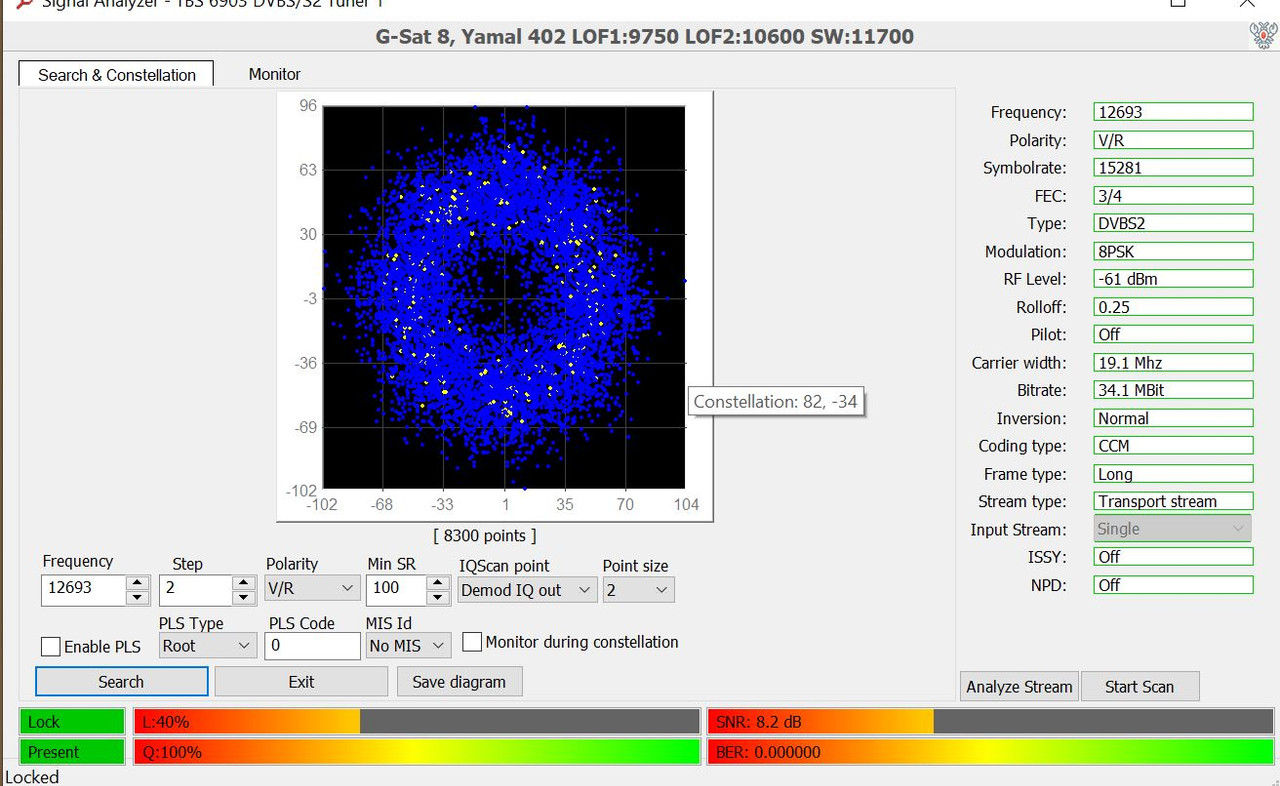Click the Rolloff 0.25 value
The height and width of the screenshot is (786, 1280).
pyautogui.click(x=1172, y=307)
